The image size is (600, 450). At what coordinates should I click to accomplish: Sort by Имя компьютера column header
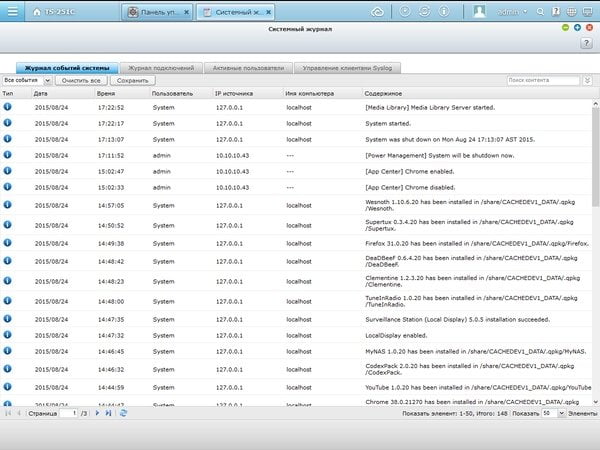pos(323,93)
